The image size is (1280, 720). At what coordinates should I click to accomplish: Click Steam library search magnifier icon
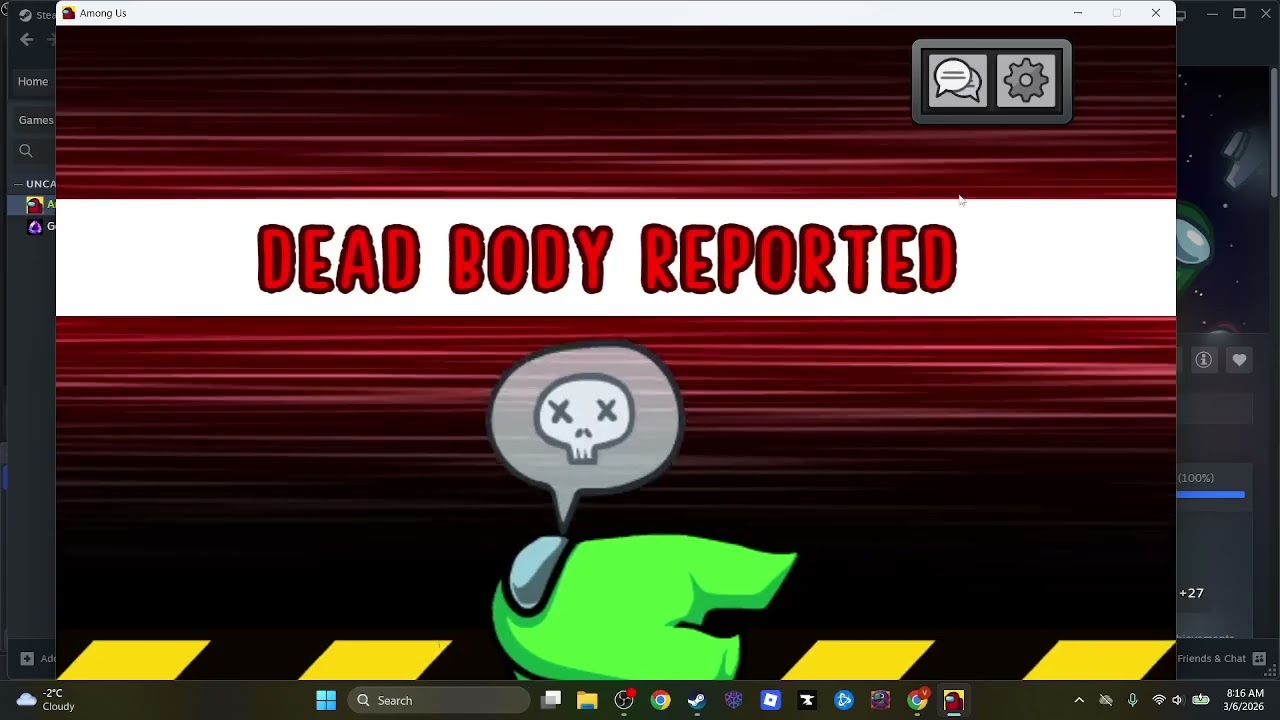click(26, 151)
